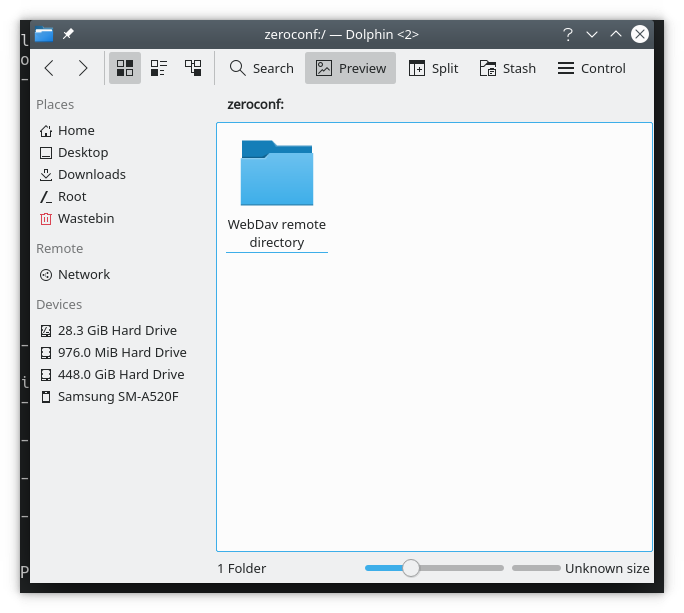Open the 28.3 GiB Hard Drive
Viewport: 684px width, 613px height.
point(116,330)
